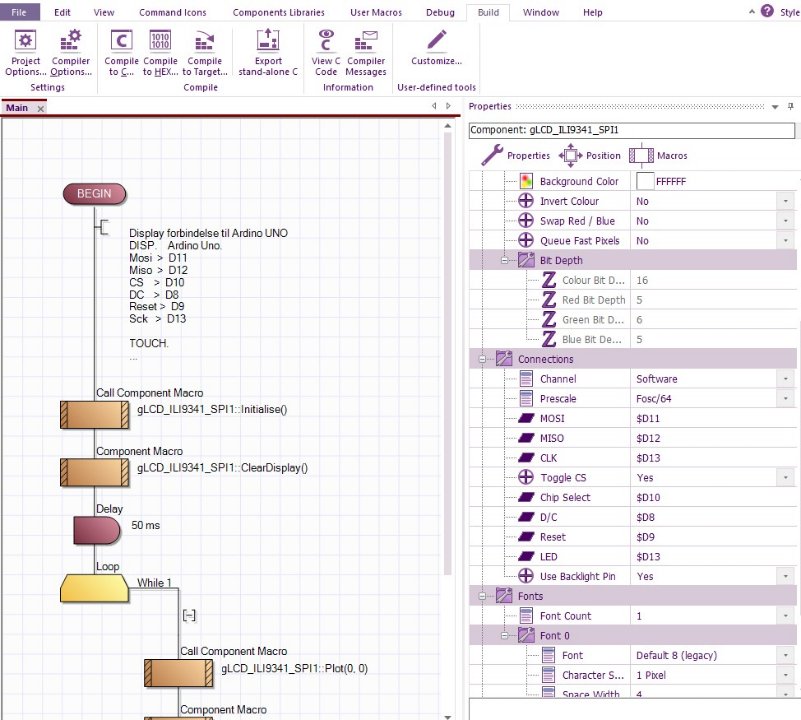Switch to the Debug ribbon tab

coord(439,13)
